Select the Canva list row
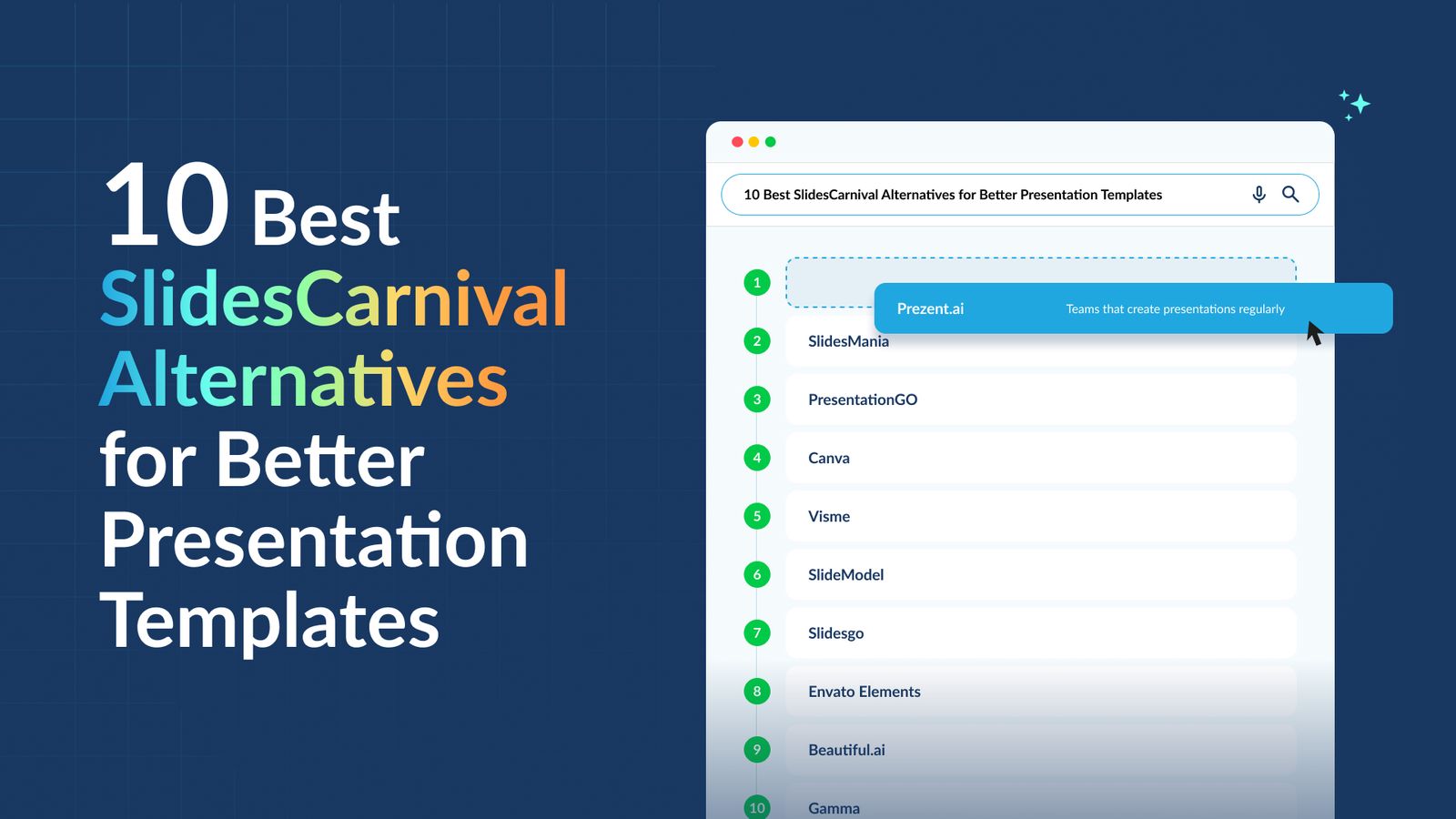This screenshot has height=819, width=1456. (x=1041, y=458)
